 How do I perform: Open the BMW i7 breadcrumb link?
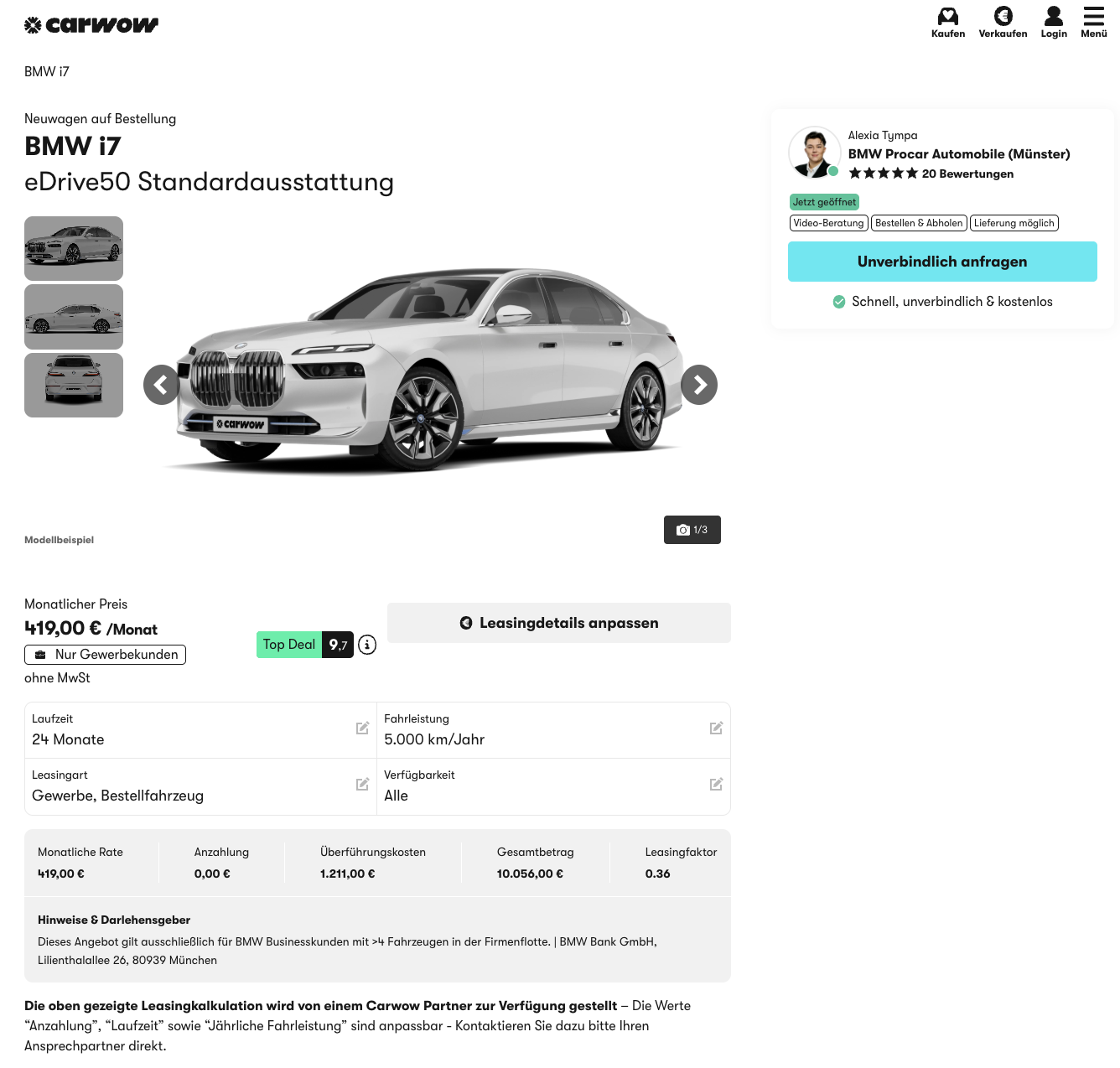pyautogui.click(x=47, y=72)
